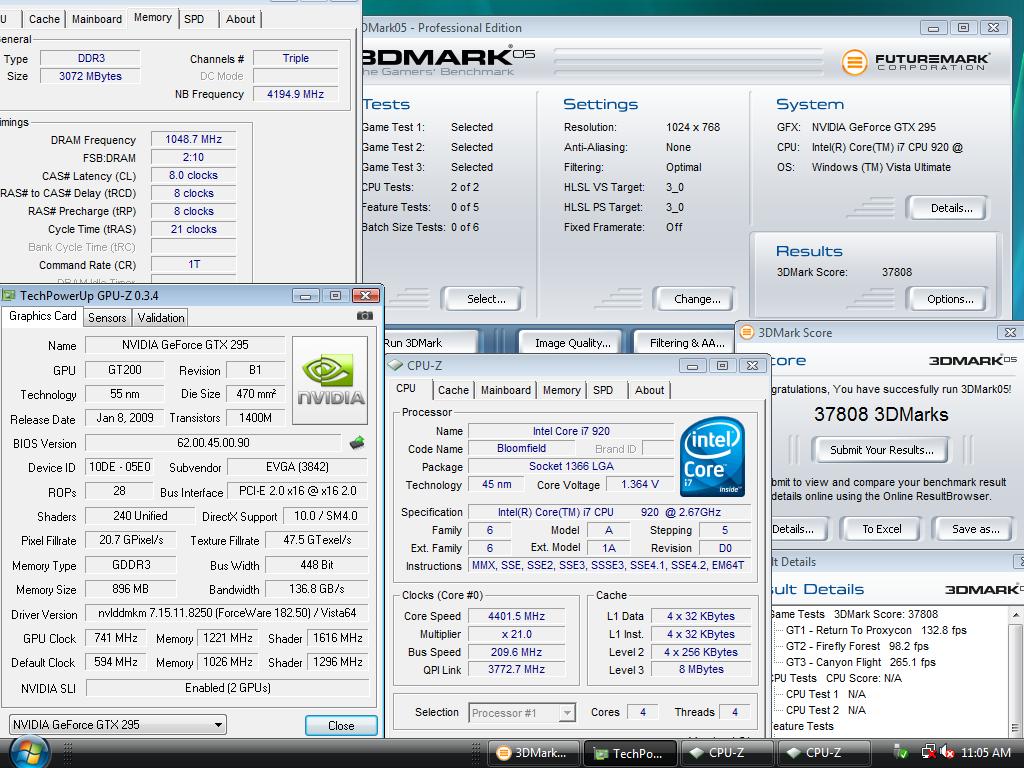
Task: Click the NVIDIA logo in GPU-Z
Action: pos(330,380)
